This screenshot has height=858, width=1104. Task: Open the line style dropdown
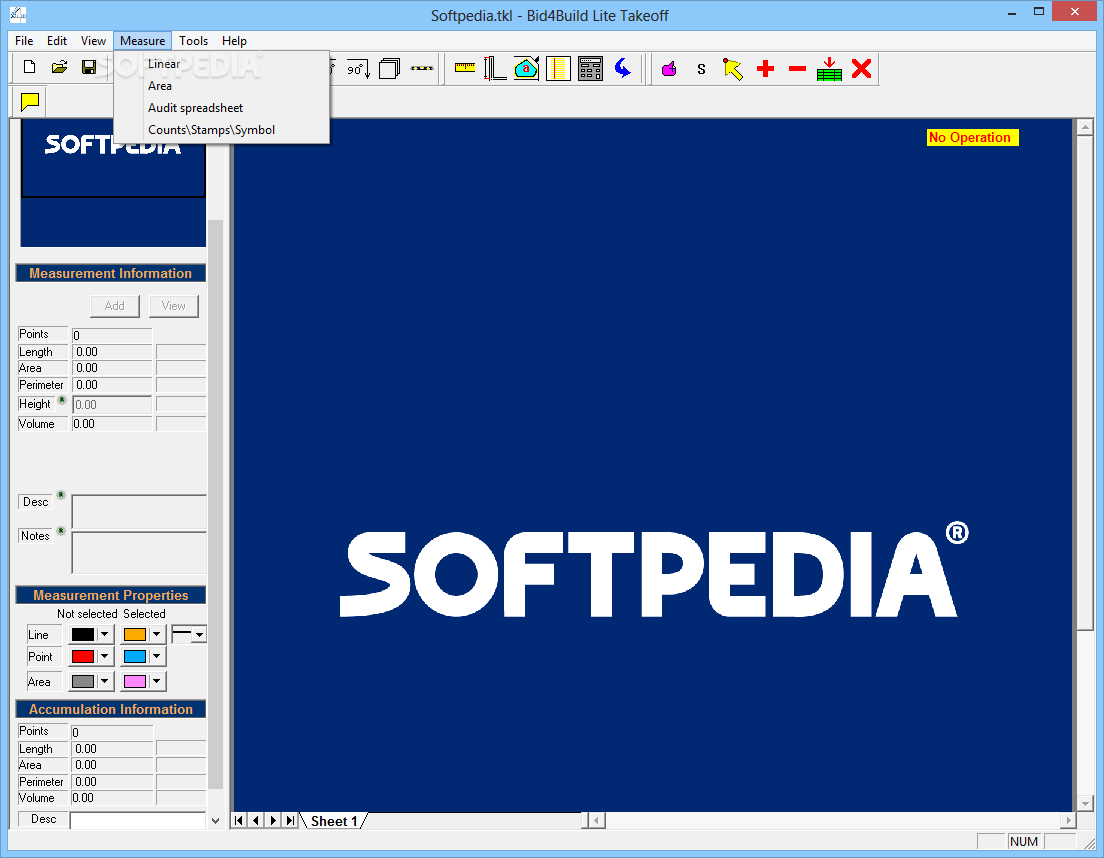coord(200,634)
